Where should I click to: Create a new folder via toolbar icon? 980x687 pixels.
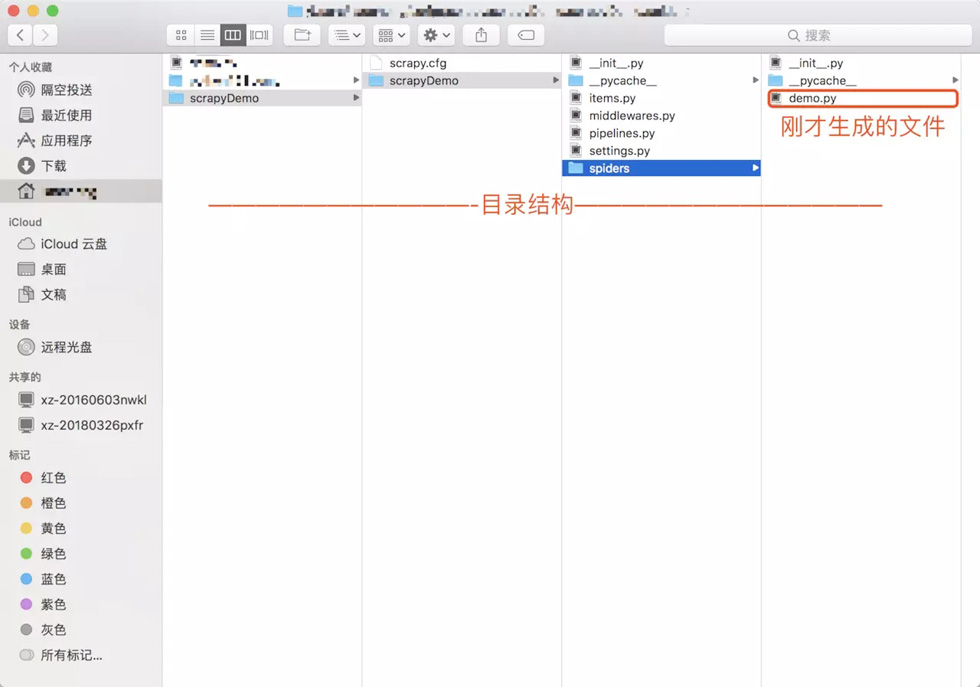point(302,35)
